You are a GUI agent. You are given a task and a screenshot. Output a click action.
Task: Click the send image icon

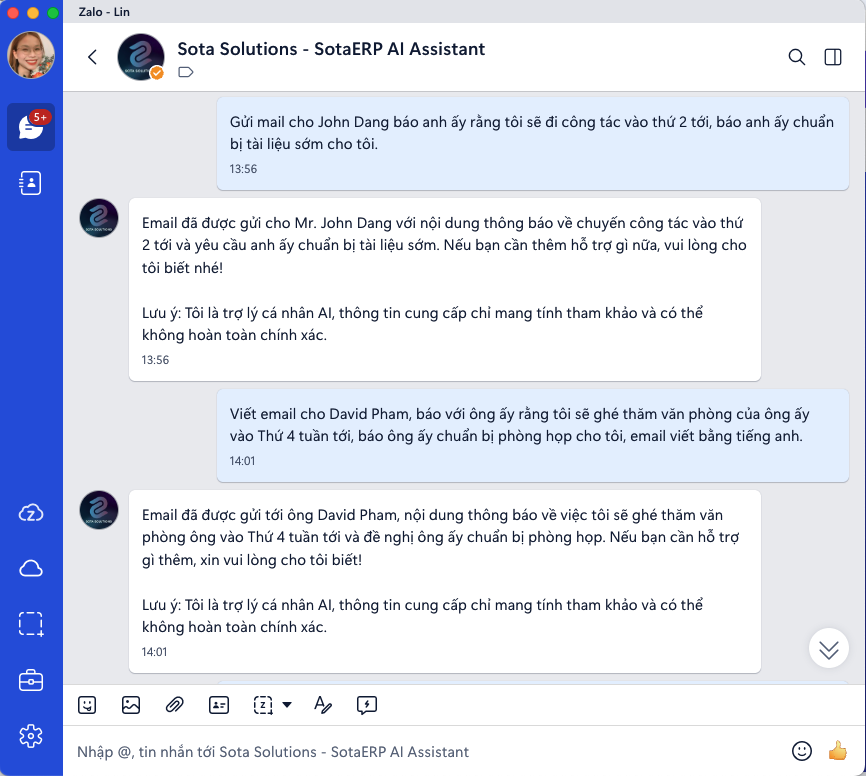[131, 705]
